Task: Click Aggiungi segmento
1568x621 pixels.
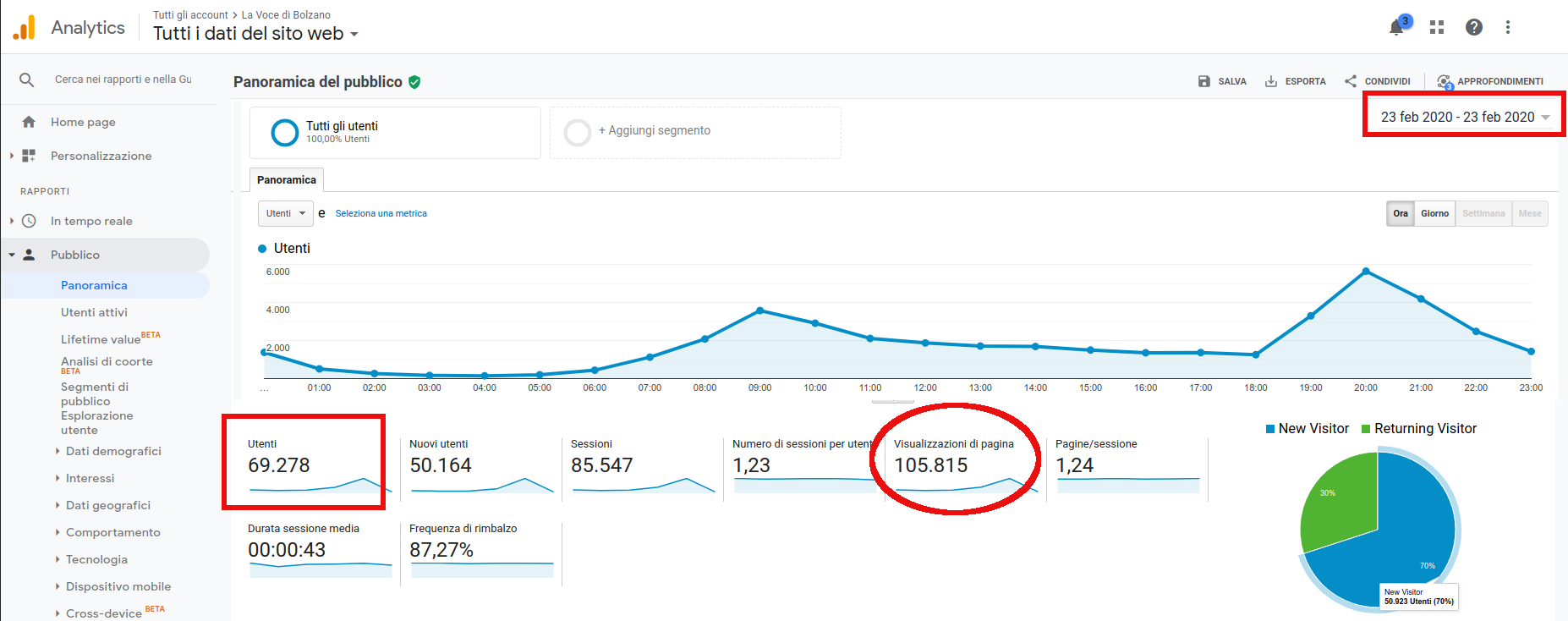Action: pos(654,130)
